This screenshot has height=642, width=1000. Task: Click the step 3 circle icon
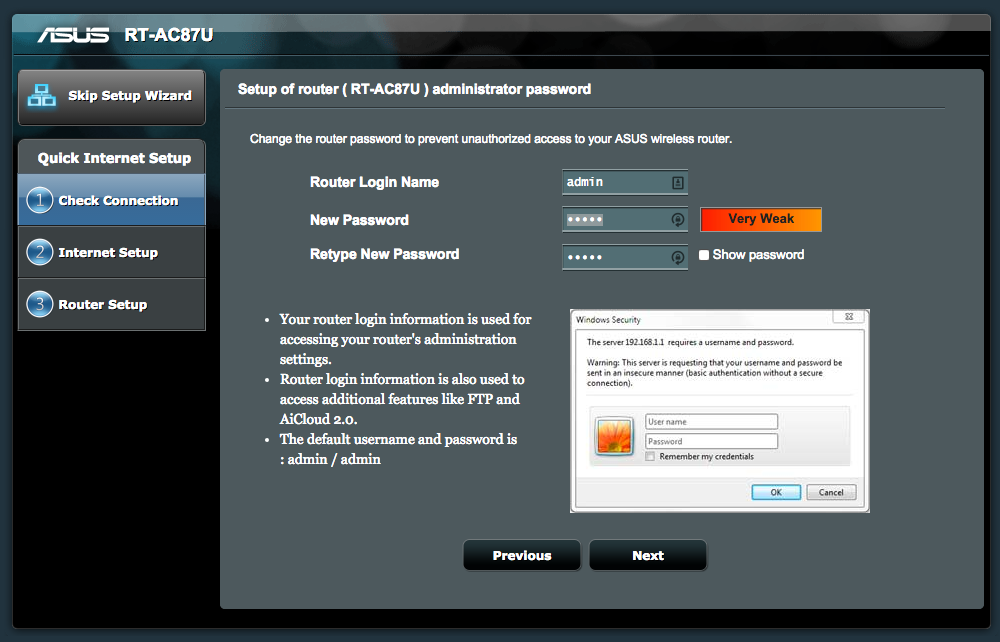pyautogui.click(x=40, y=304)
